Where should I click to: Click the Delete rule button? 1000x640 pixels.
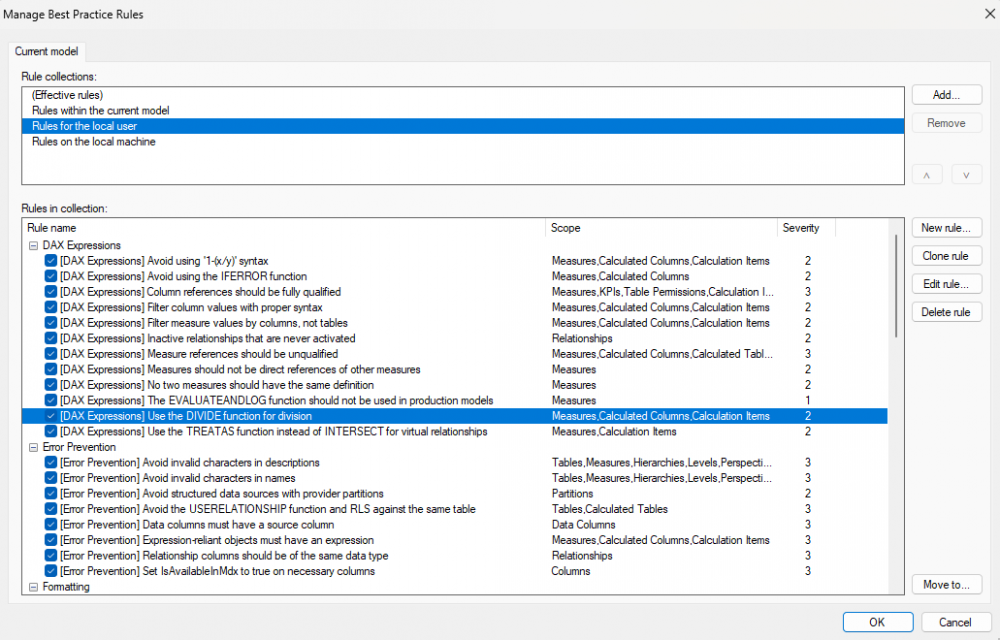[946, 312]
